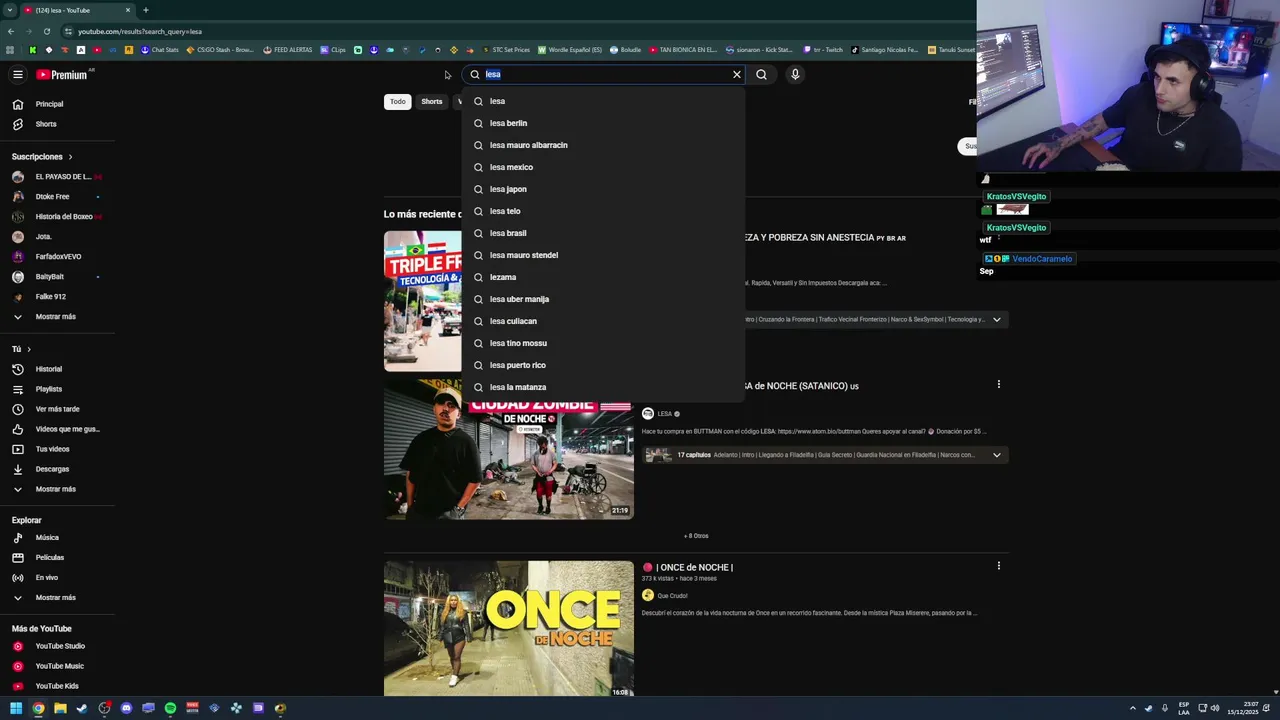Click inside the search field containing lesa
1280x720 pixels.
click(605, 74)
